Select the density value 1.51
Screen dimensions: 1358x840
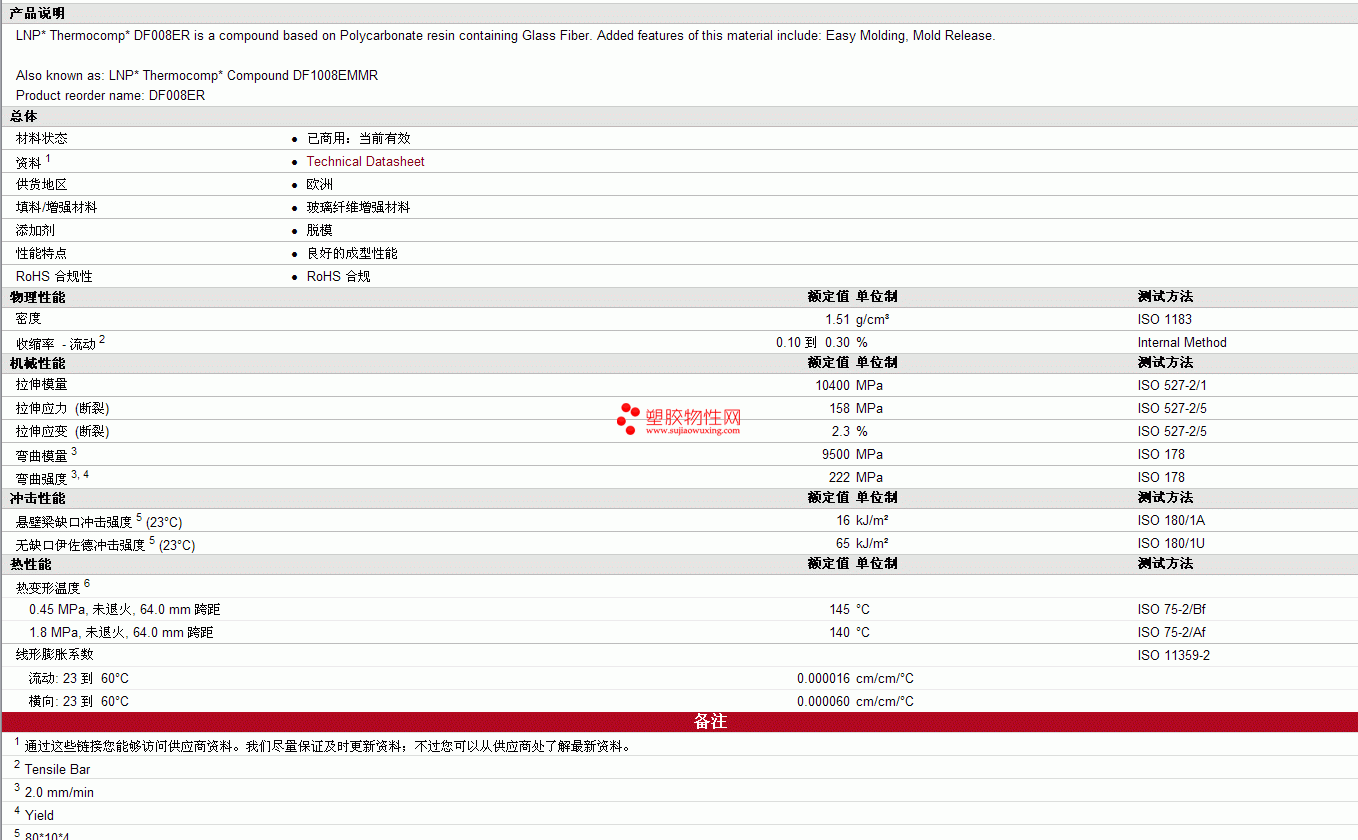(x=837, y=319)
